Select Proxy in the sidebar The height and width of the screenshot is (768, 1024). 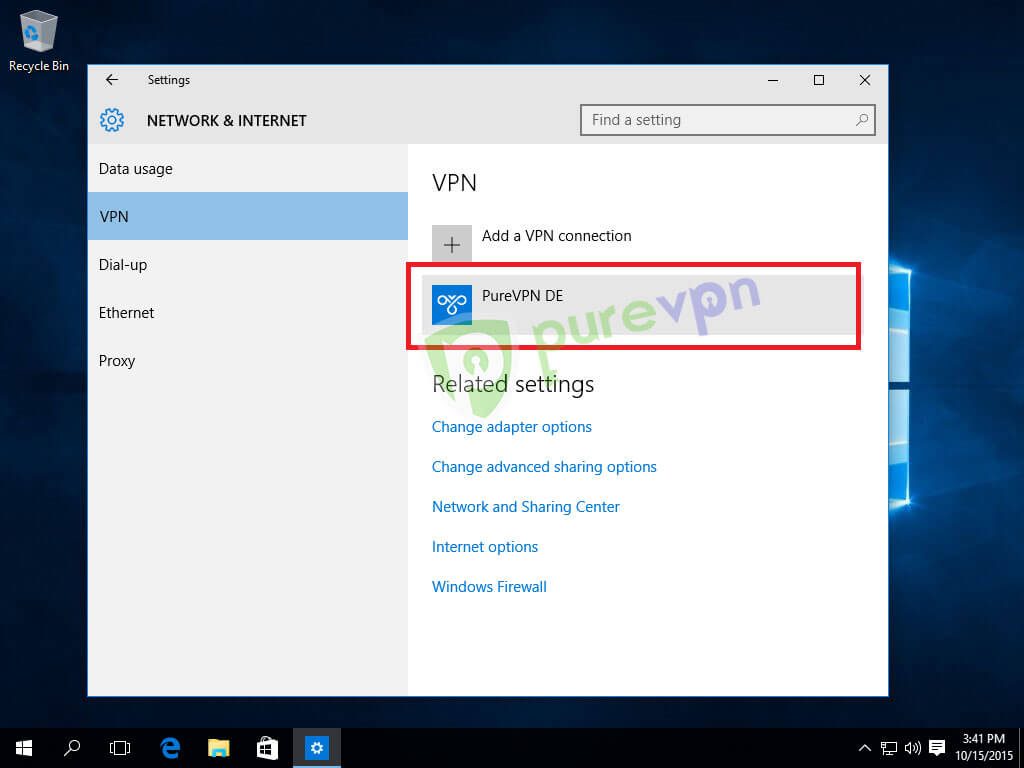click(248, 360)
